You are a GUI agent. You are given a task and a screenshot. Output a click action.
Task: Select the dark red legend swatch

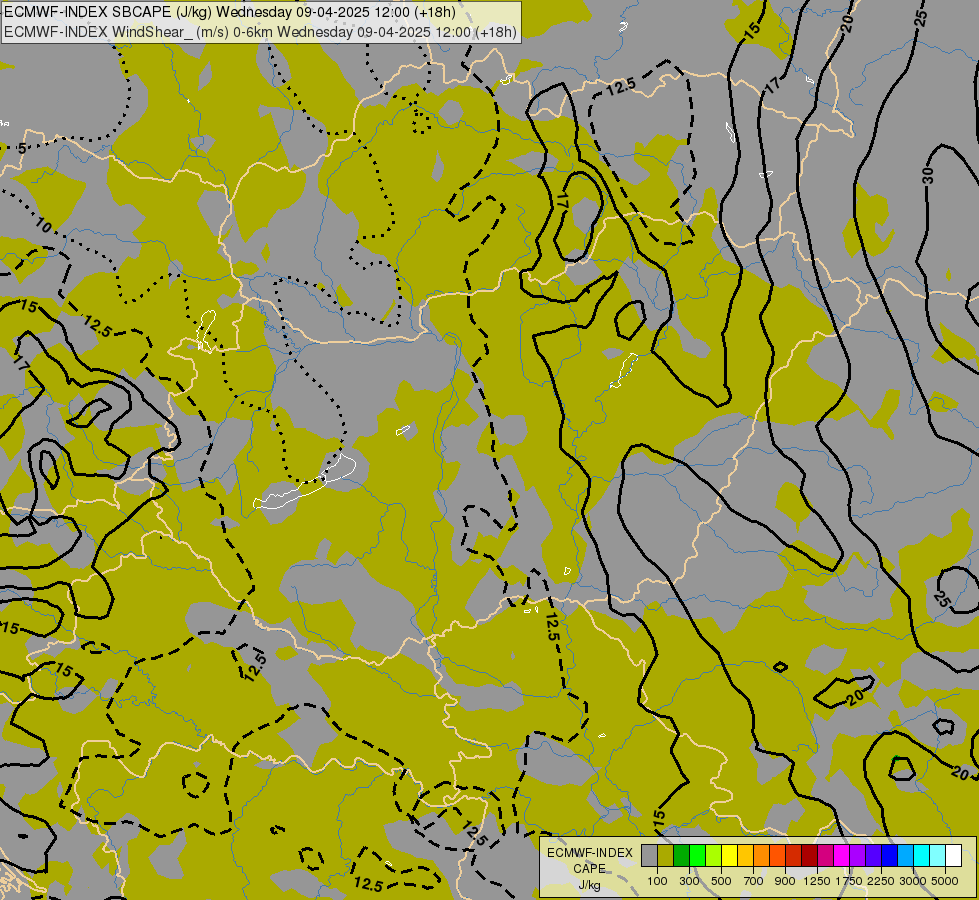point(810,855)
